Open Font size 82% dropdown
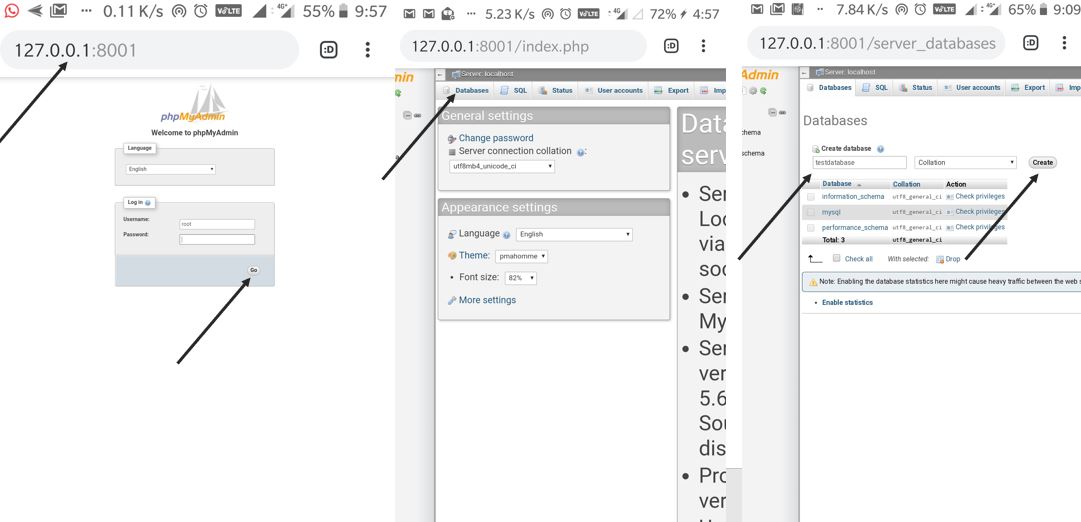Screen dimensions: 1081x522 click(x=521, y=278)
